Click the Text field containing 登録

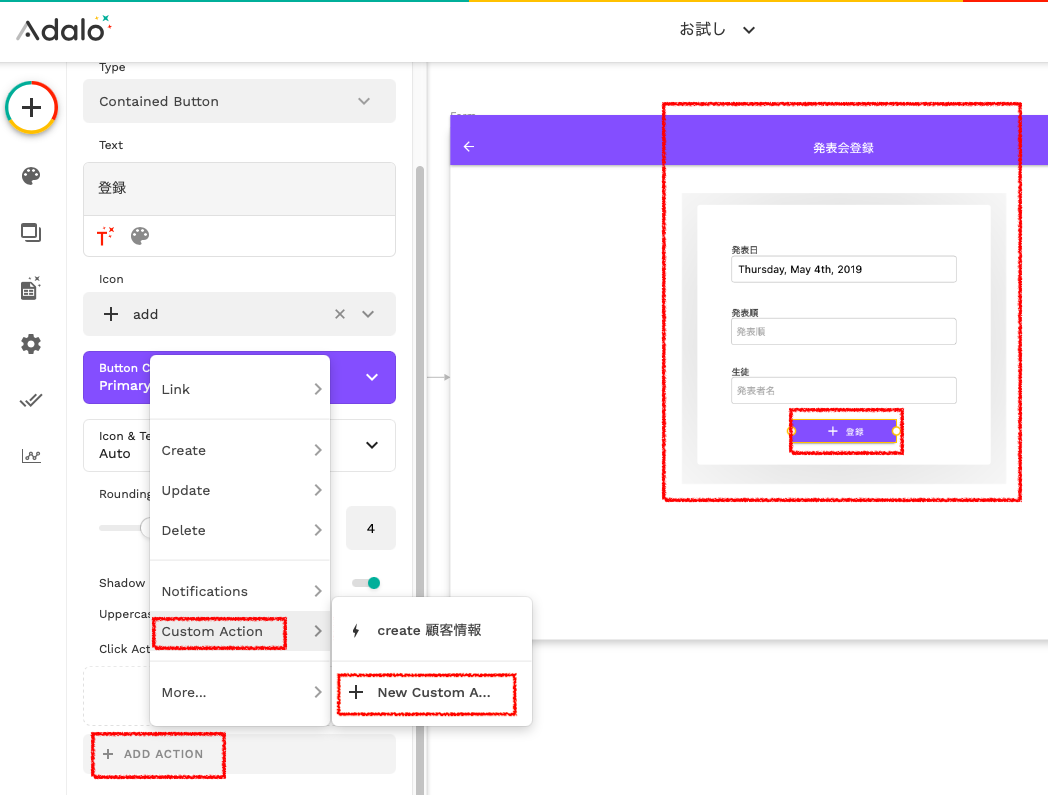pos(239,189)
